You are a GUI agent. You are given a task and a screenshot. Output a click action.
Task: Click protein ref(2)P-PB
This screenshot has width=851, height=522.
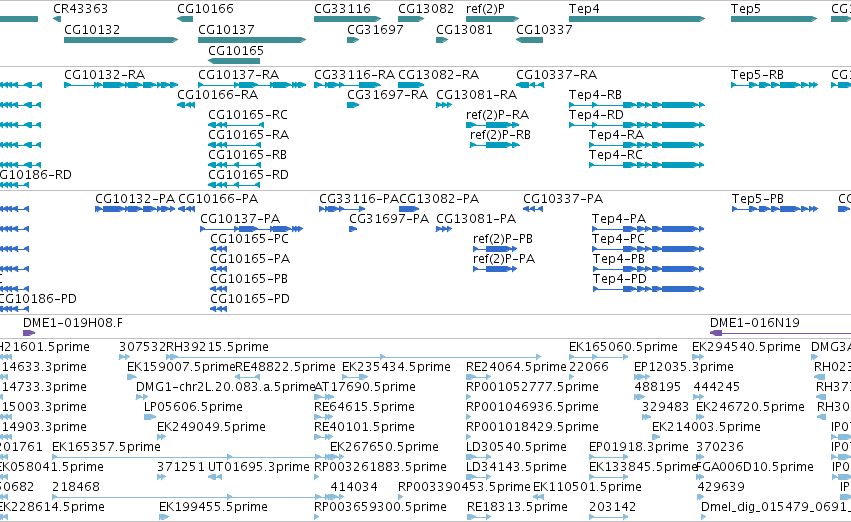point(495,250)
